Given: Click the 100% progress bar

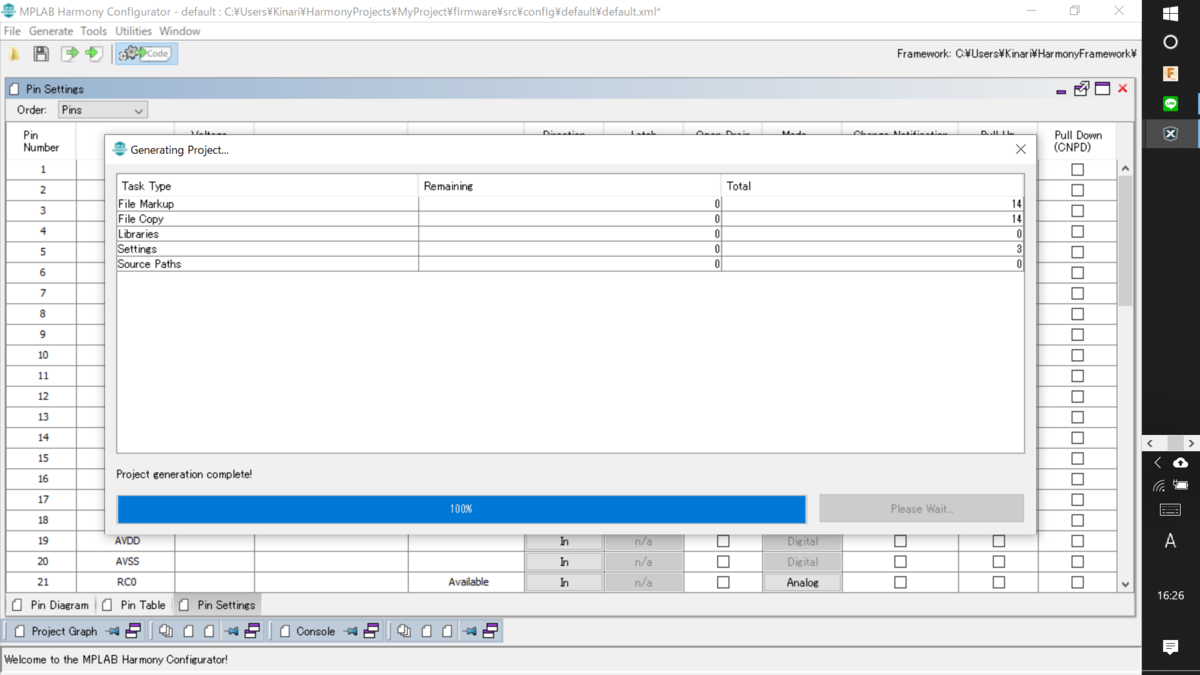Looking at the screenshot, I should click(461, 509).
